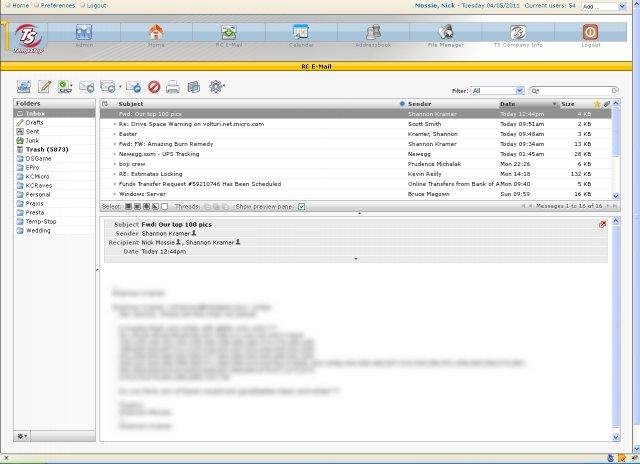Open the Calendar module icon
The height and width of the screenshot is (464, 640).
tap(301, 32)
